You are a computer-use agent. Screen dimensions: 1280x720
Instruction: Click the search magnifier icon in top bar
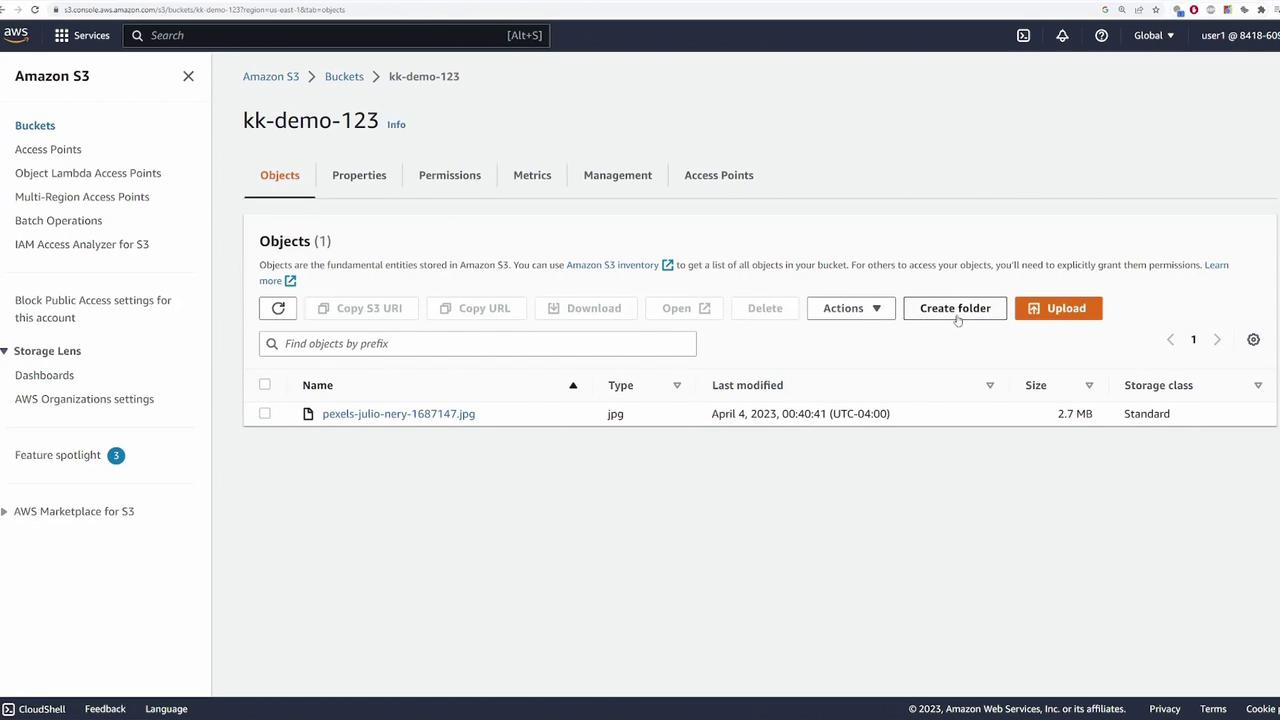(137, 35)
